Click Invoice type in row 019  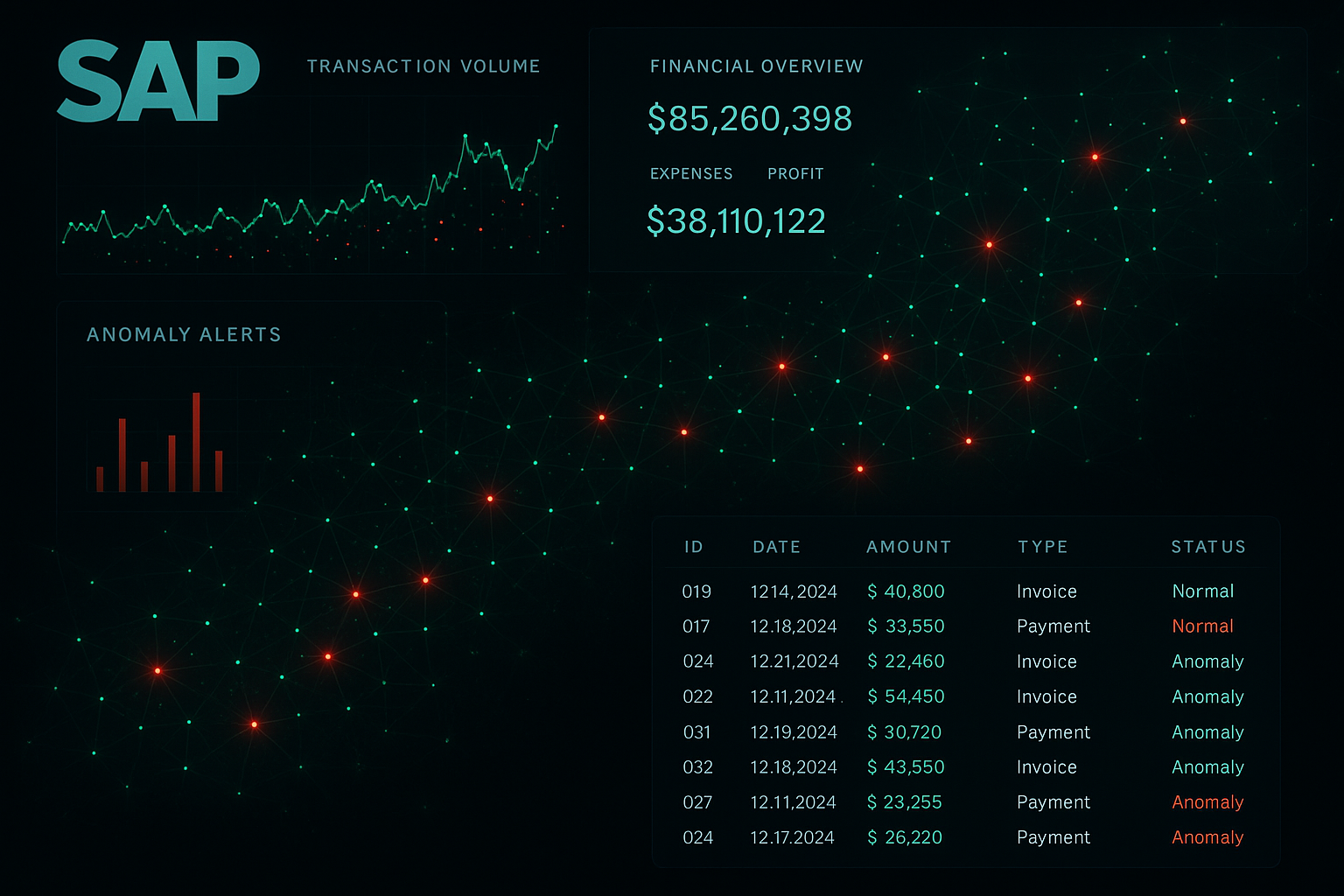click(x=1046, y=591)
